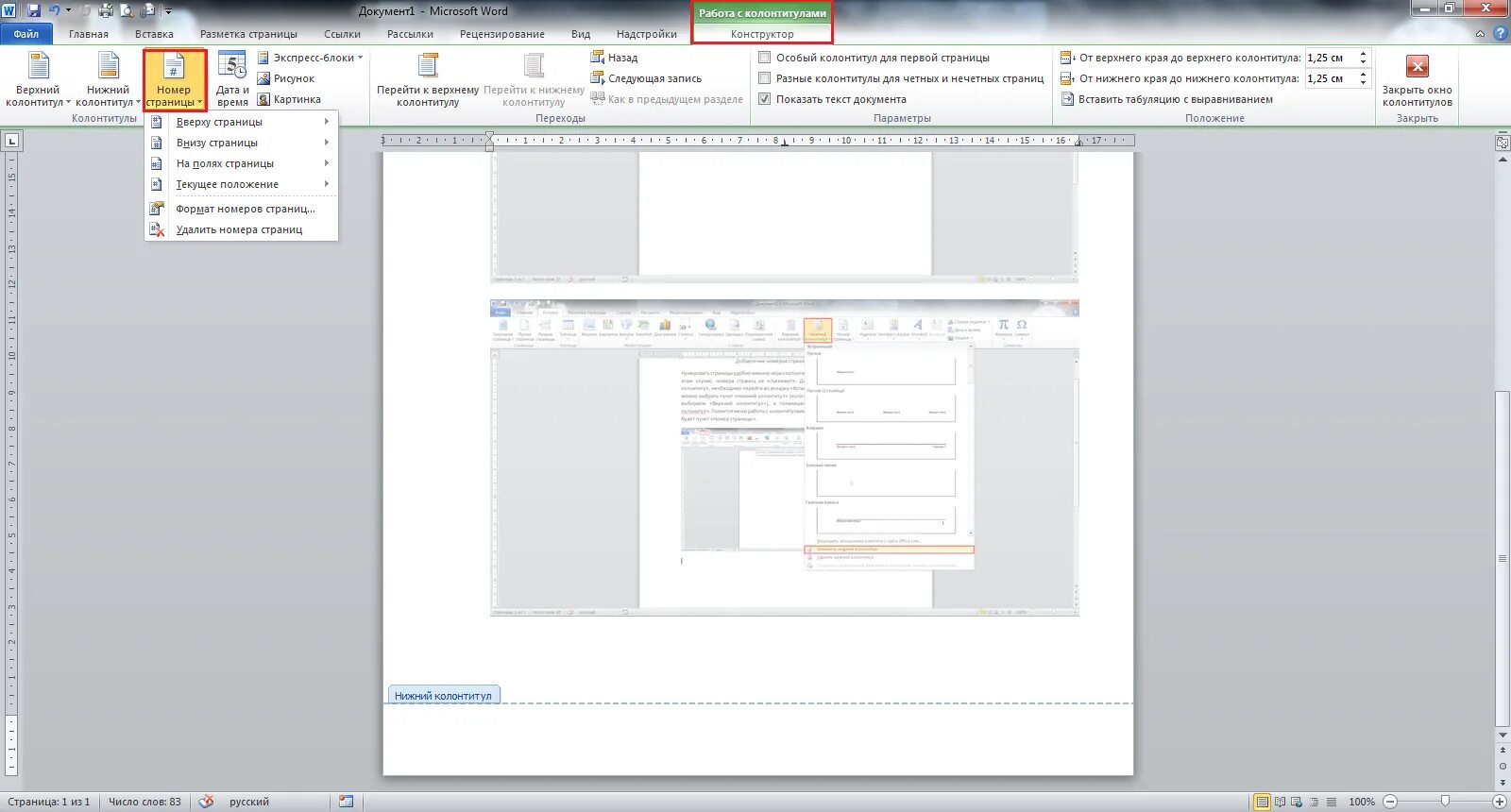The width and height of the screenshot is (1511, 812).
Task: Open Формат номеров страниц dialog
Action: tap(241, 209)
